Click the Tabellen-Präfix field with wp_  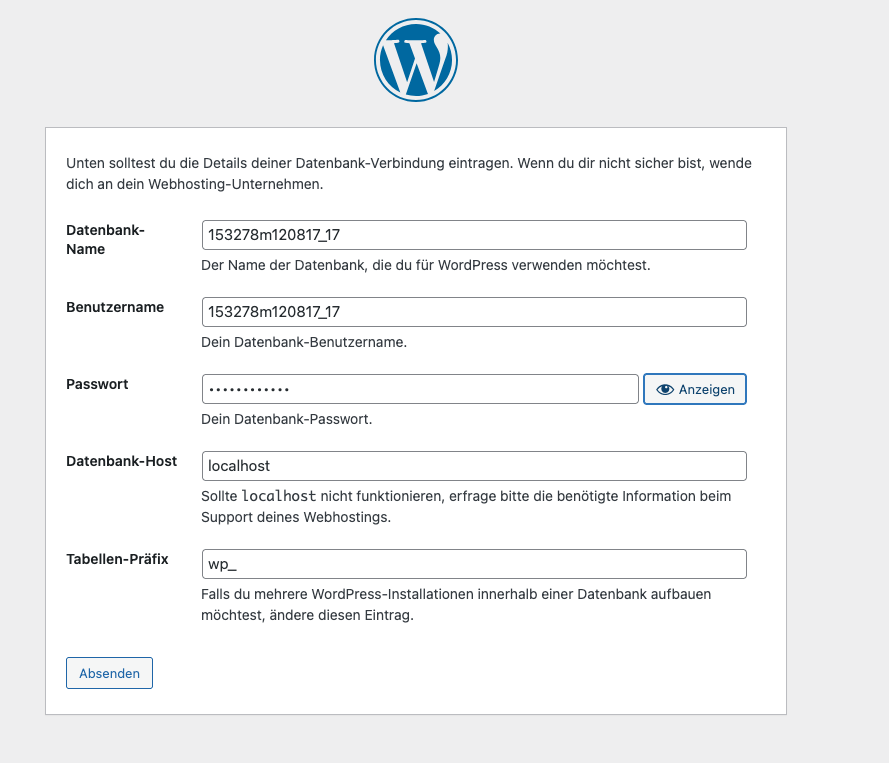coord(474,564)
